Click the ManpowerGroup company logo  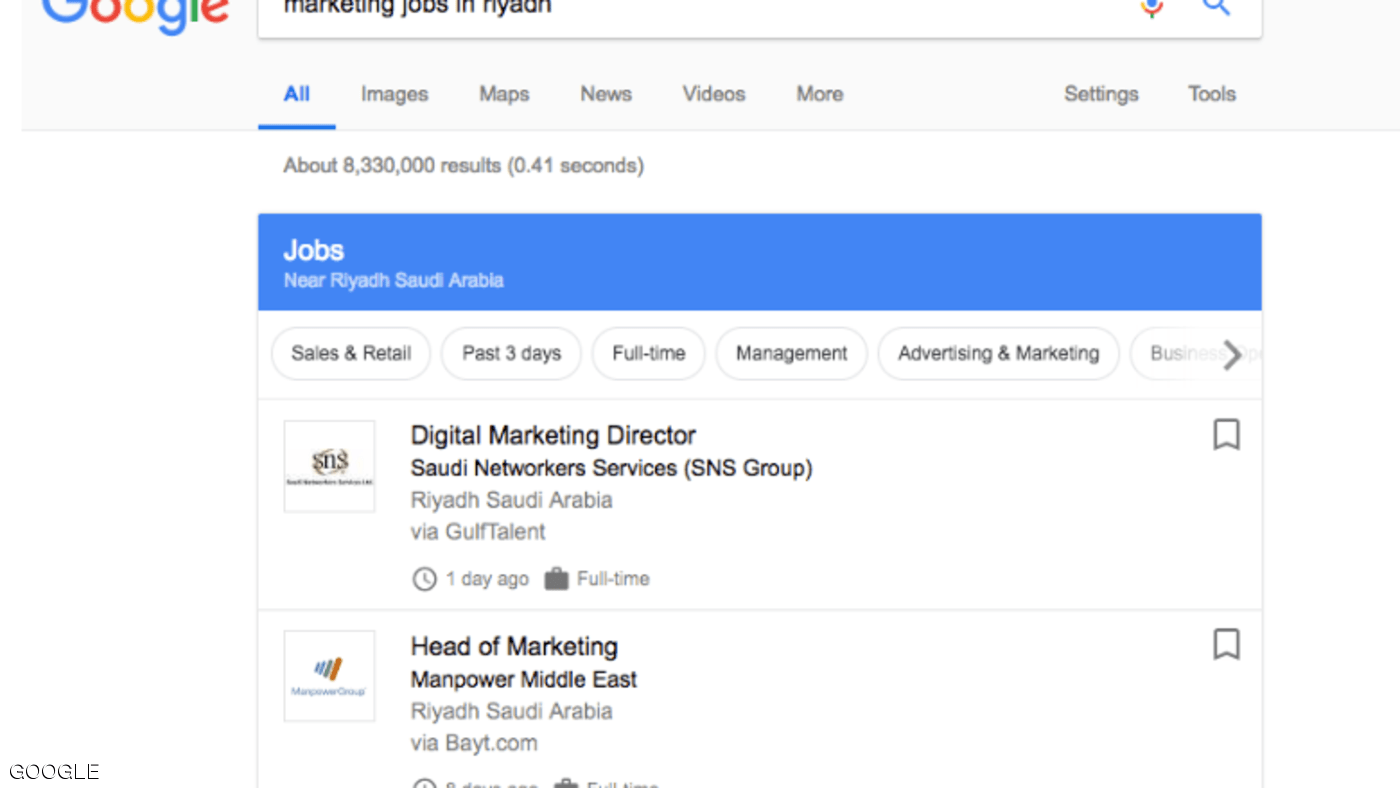tap(329, 676)
